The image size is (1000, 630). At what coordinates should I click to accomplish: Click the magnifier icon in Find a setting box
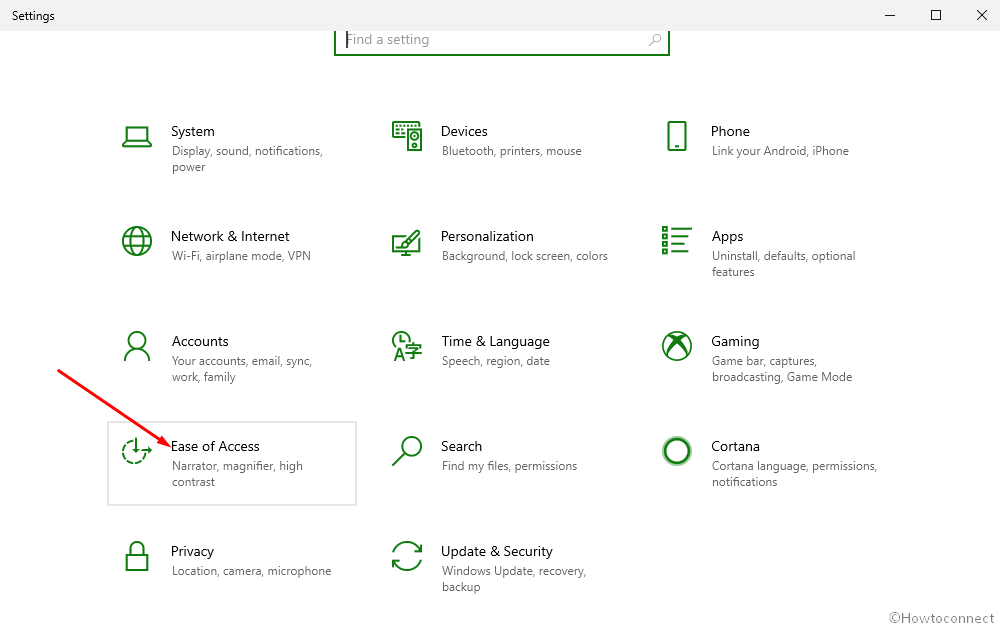(654, 40)
